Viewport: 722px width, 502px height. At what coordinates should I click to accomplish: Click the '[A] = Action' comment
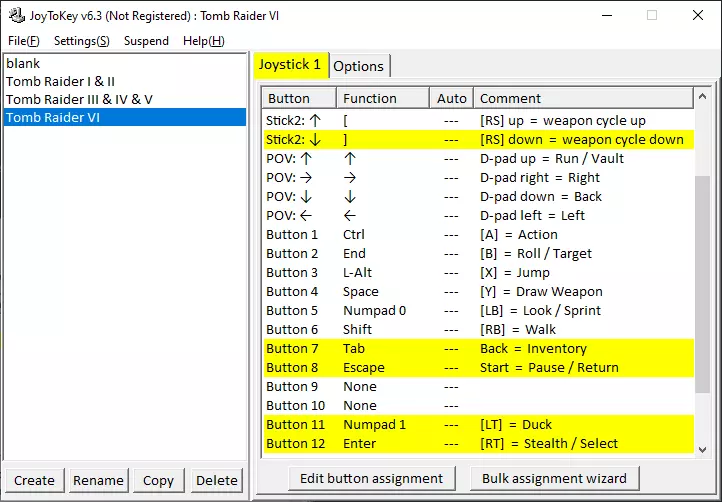[x=518, y=234]
